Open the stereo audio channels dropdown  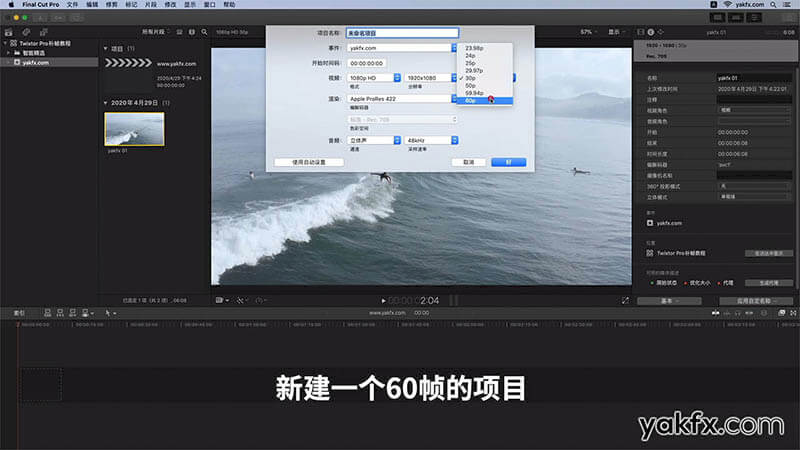click(374, 140)
